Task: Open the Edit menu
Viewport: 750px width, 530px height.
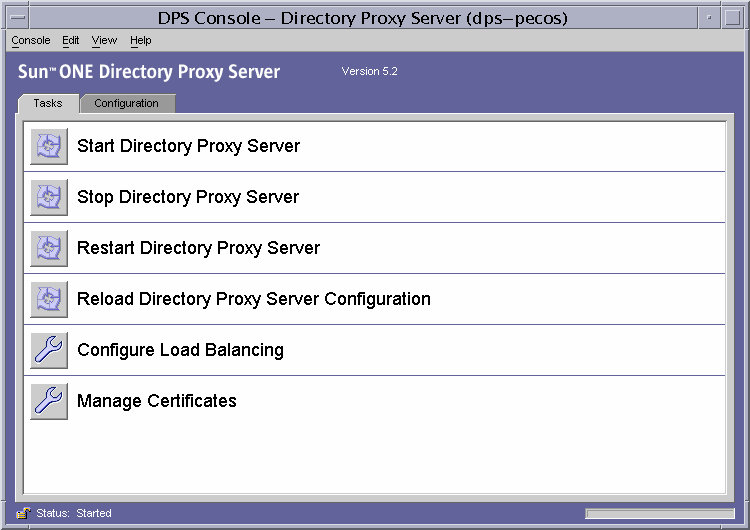Action: pyautogui.click(x=70, y=41)
